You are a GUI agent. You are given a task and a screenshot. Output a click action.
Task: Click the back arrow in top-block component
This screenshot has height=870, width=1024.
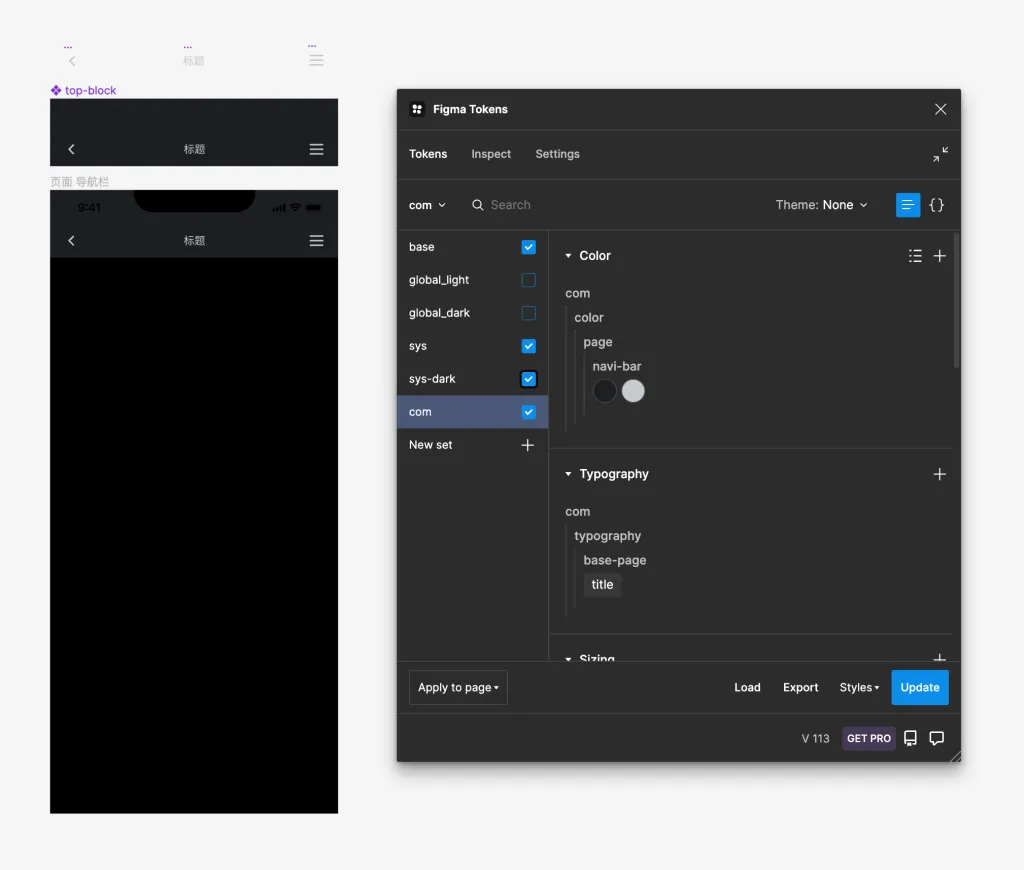pyautogui.click(x=72, y=149)
